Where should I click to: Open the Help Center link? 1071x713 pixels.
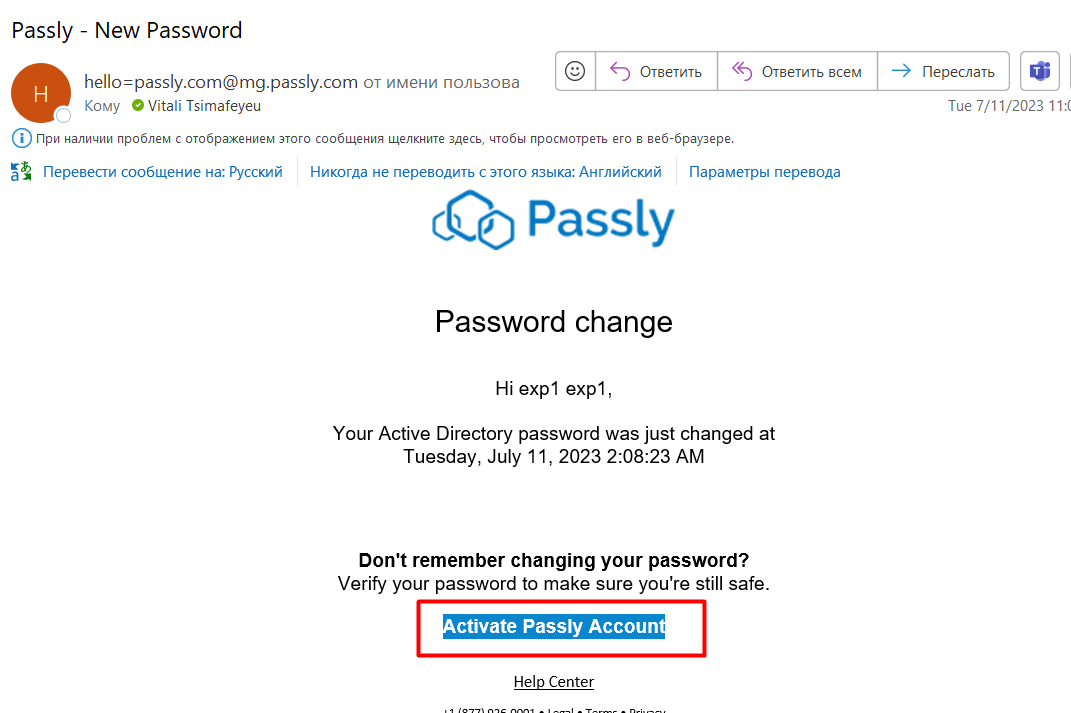pos(554,682)
